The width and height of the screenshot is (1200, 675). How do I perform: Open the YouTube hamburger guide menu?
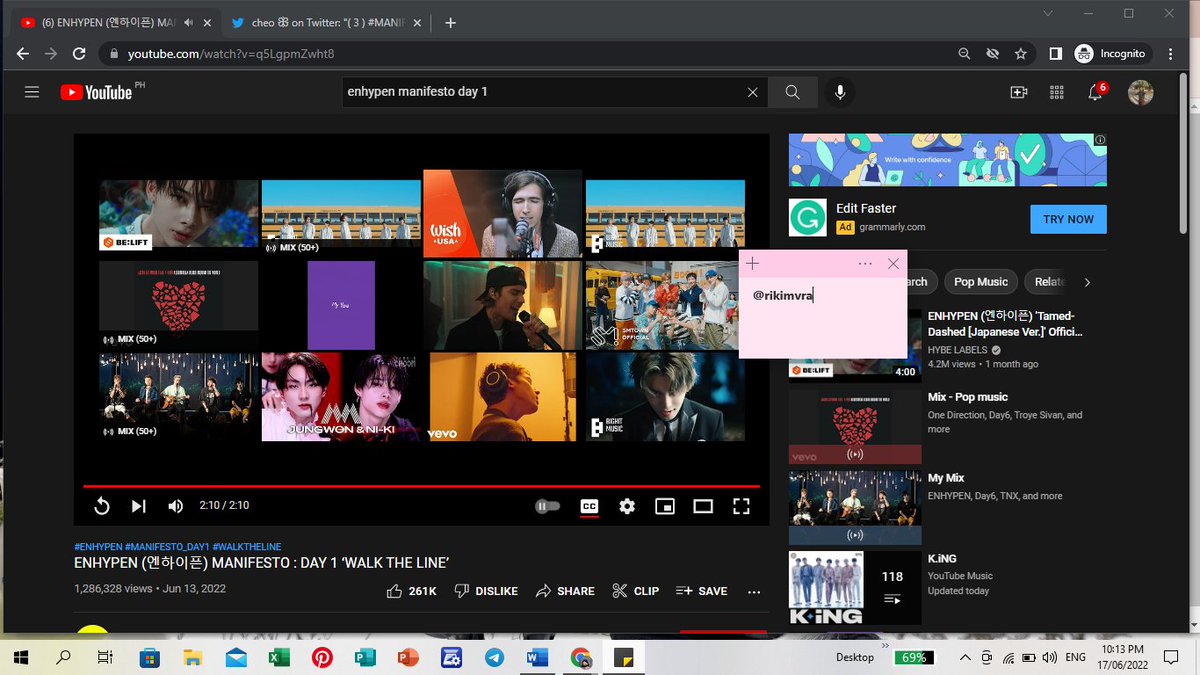(32, 92)
